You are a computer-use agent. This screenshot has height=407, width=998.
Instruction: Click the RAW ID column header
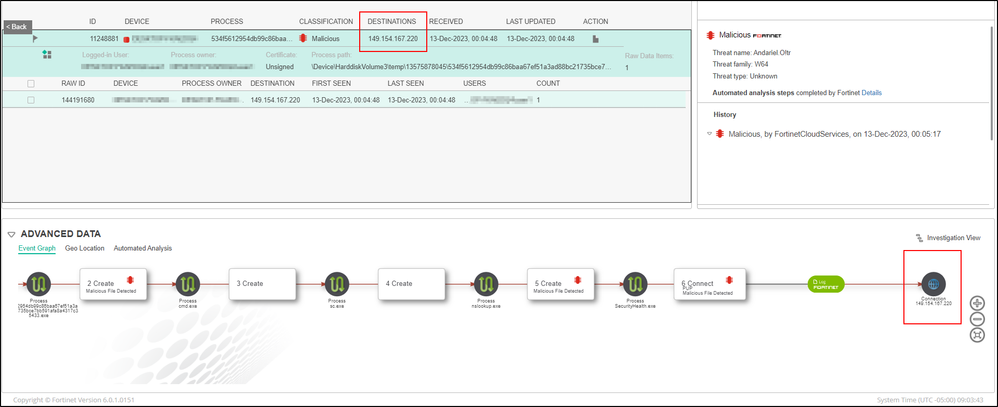[73, 83]
